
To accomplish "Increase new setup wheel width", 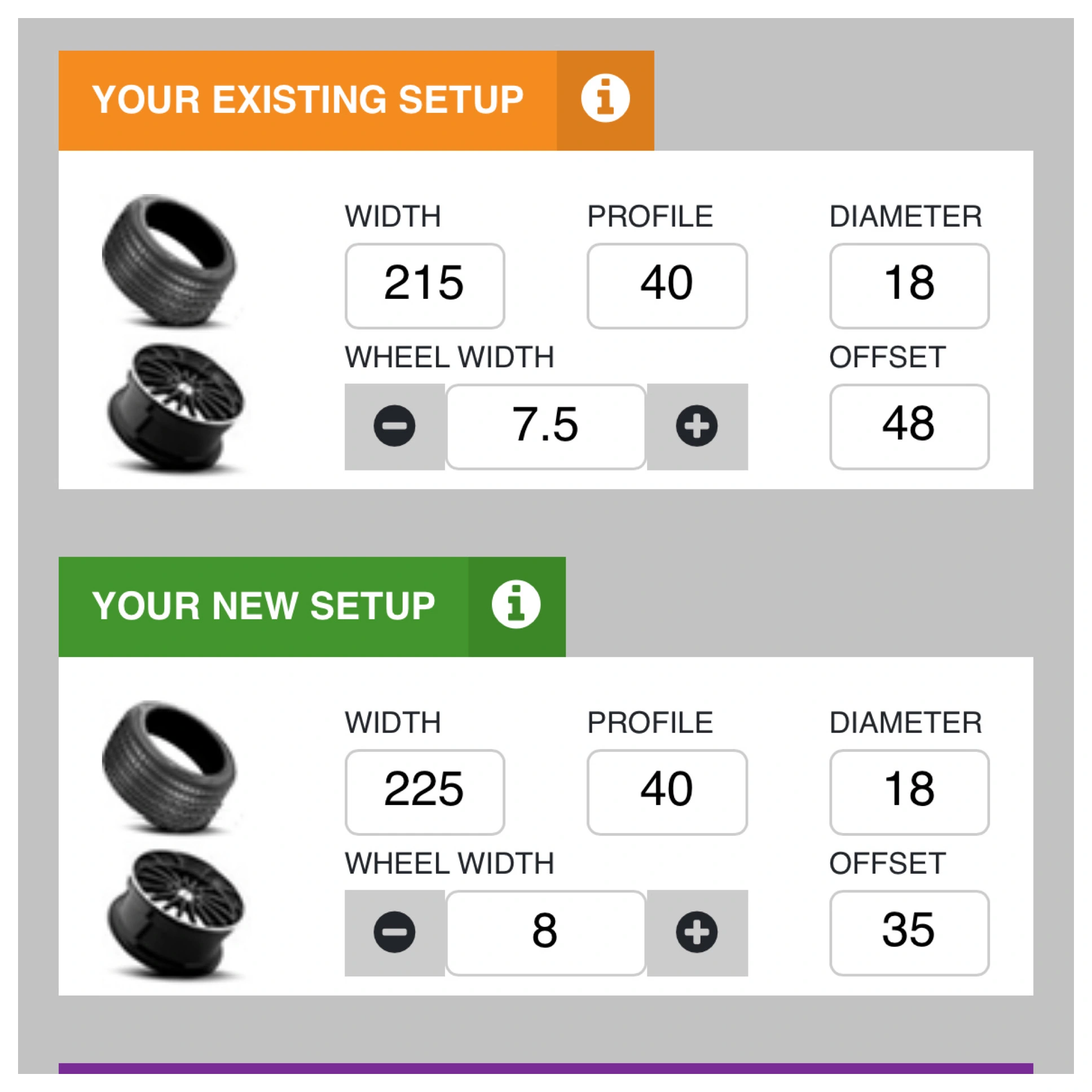I will (697, 932).
